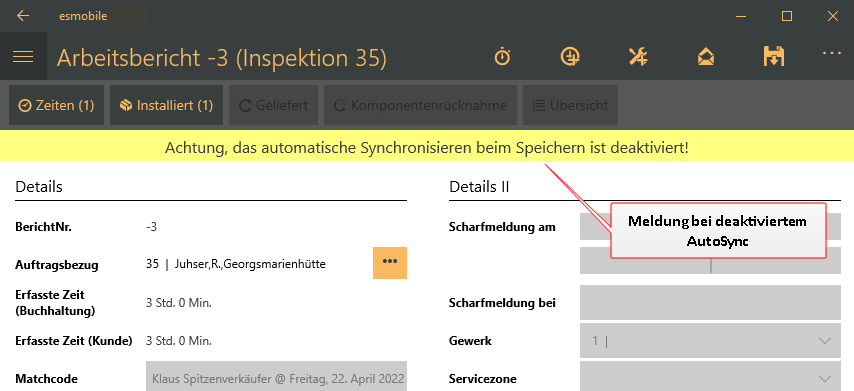Click the Auftragsbezug value 35 | Juhser,R.,Georgsmarienhütte
The image size is (854, 391).
tap(236, 265)
